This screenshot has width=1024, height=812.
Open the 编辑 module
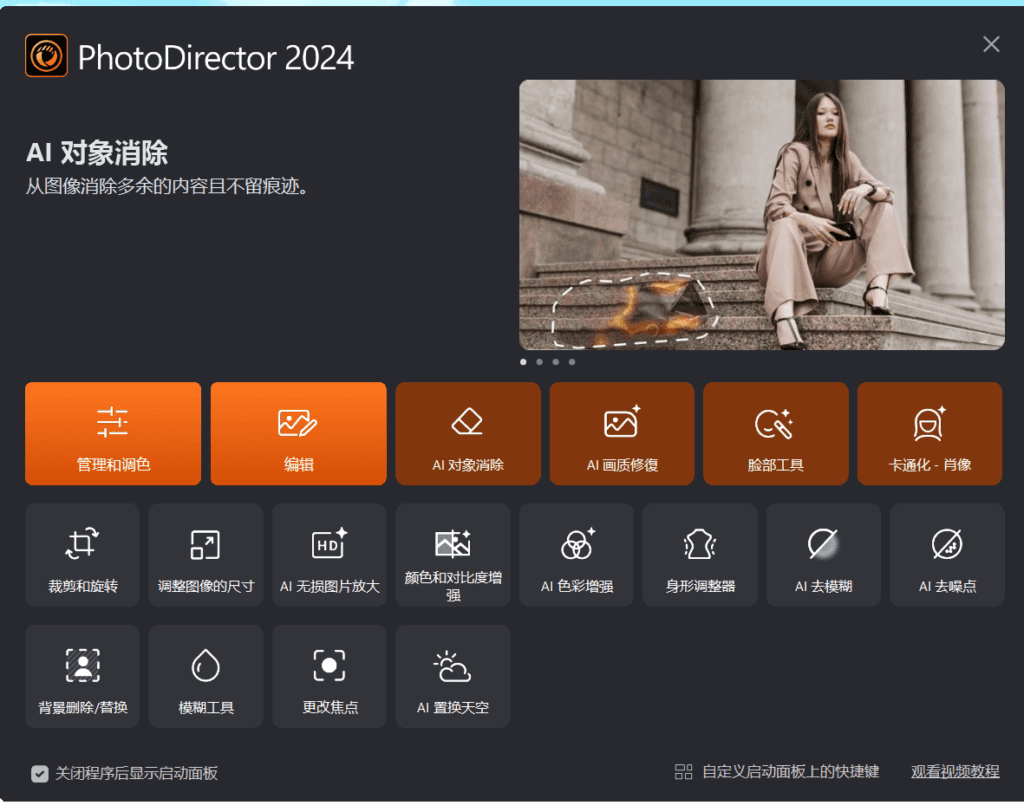[298, 434]
